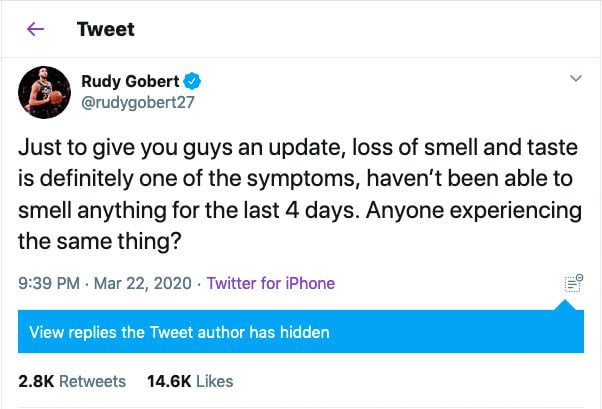Open the Rudy Gobert display name
Viewport: 602px width, 409px height.
point(130,81)
